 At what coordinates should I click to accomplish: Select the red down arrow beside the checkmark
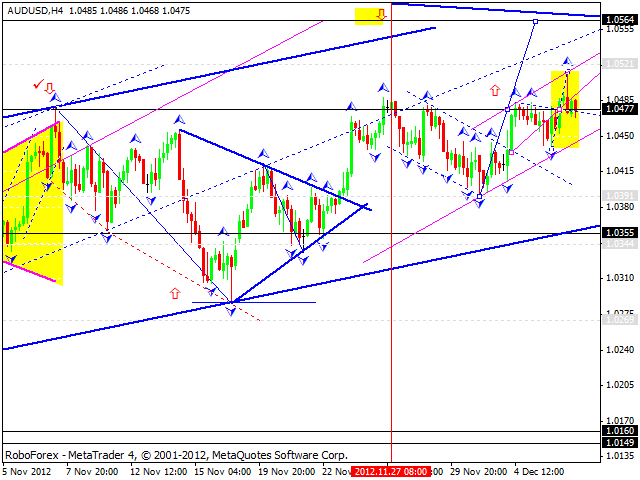click(x=49, y=88)
